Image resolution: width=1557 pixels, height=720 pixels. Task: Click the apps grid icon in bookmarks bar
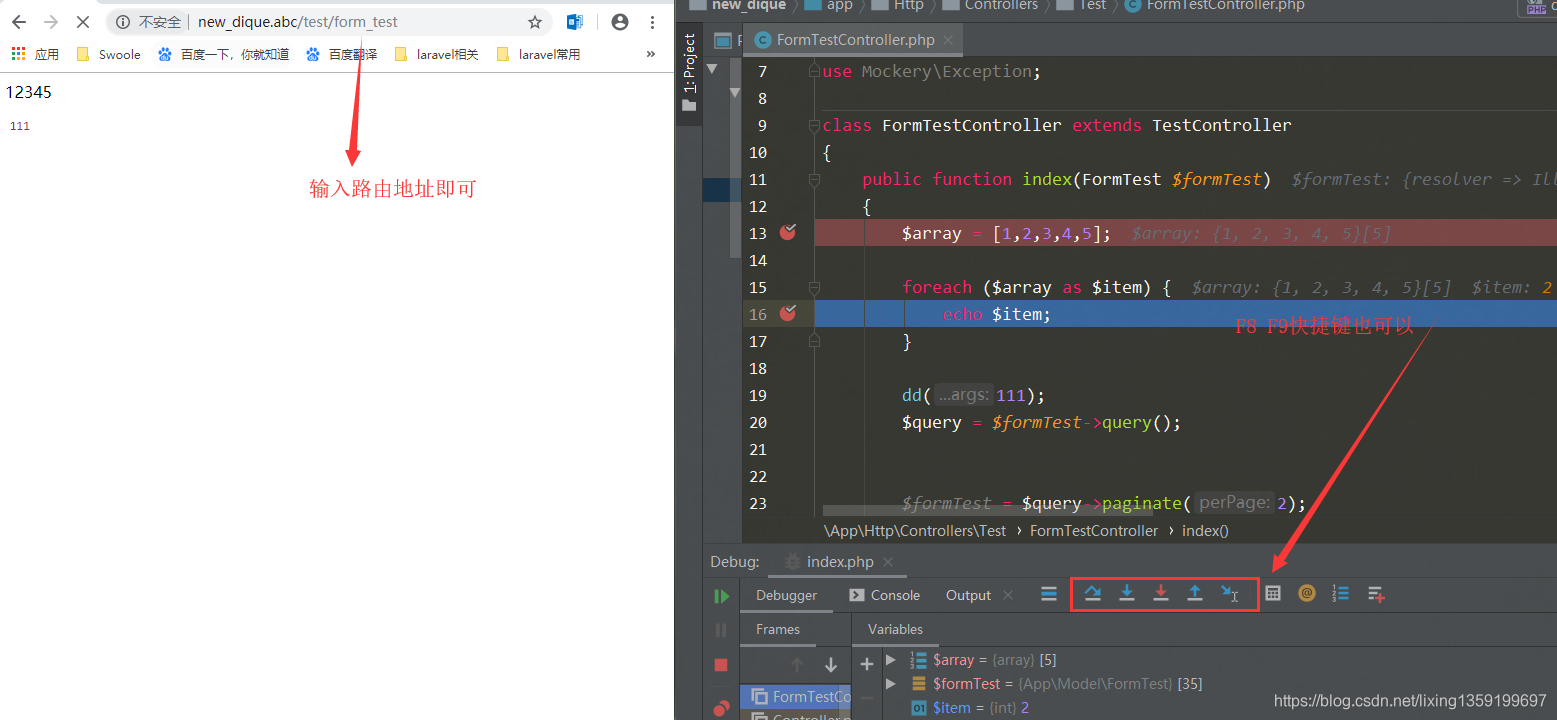18,54
